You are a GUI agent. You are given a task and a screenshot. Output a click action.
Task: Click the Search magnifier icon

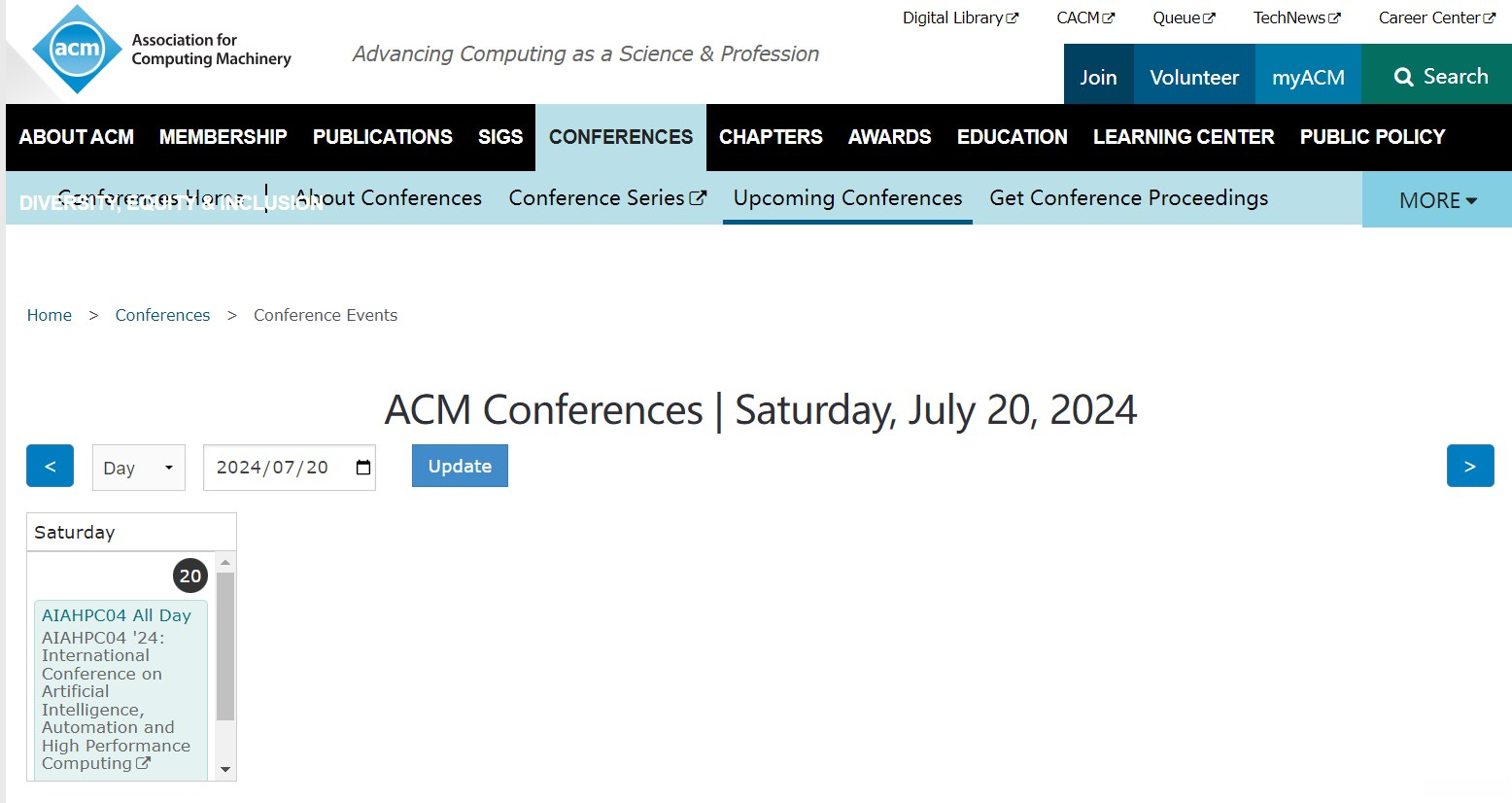[x=1403, y=77]
